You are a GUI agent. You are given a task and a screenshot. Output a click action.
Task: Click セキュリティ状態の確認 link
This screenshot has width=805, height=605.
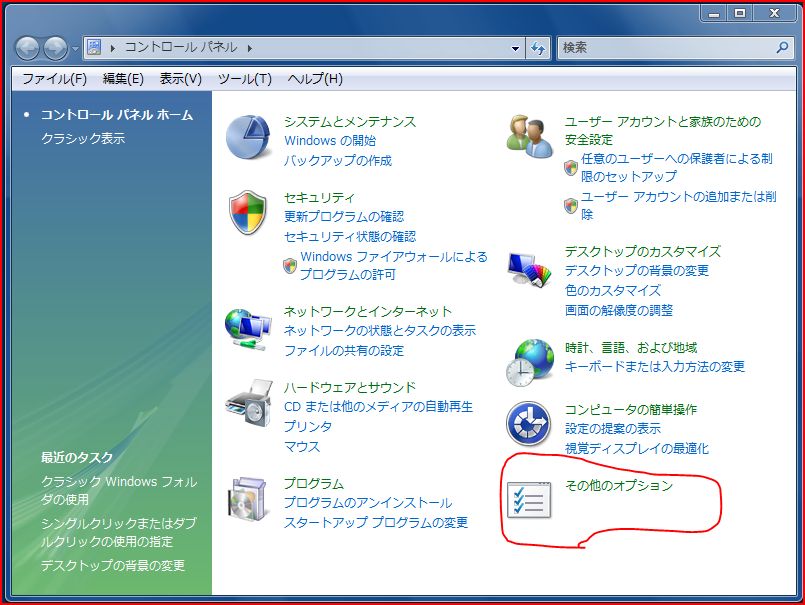(x=350, y=237)
